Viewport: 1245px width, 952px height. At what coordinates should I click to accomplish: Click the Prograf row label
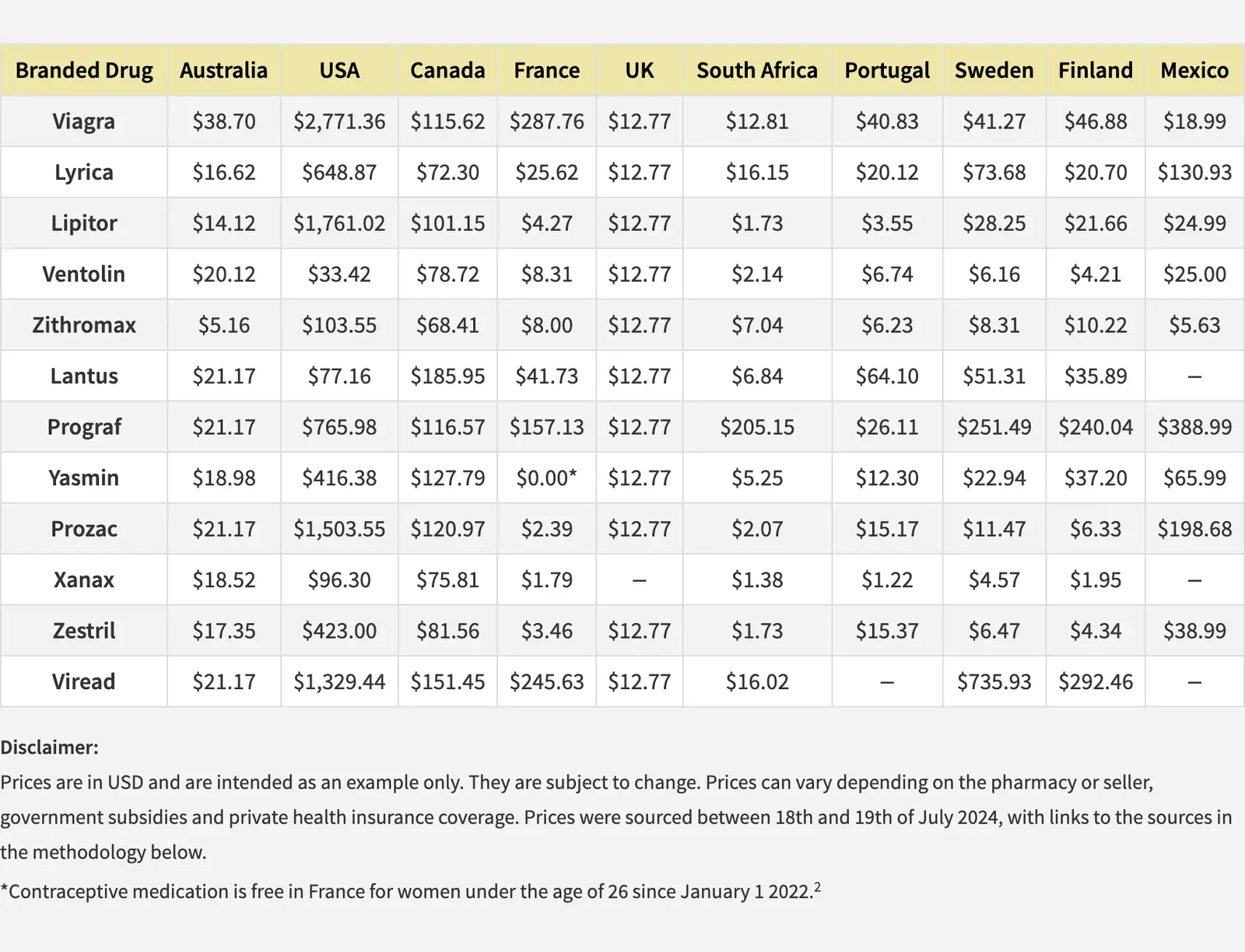point(84,427)
